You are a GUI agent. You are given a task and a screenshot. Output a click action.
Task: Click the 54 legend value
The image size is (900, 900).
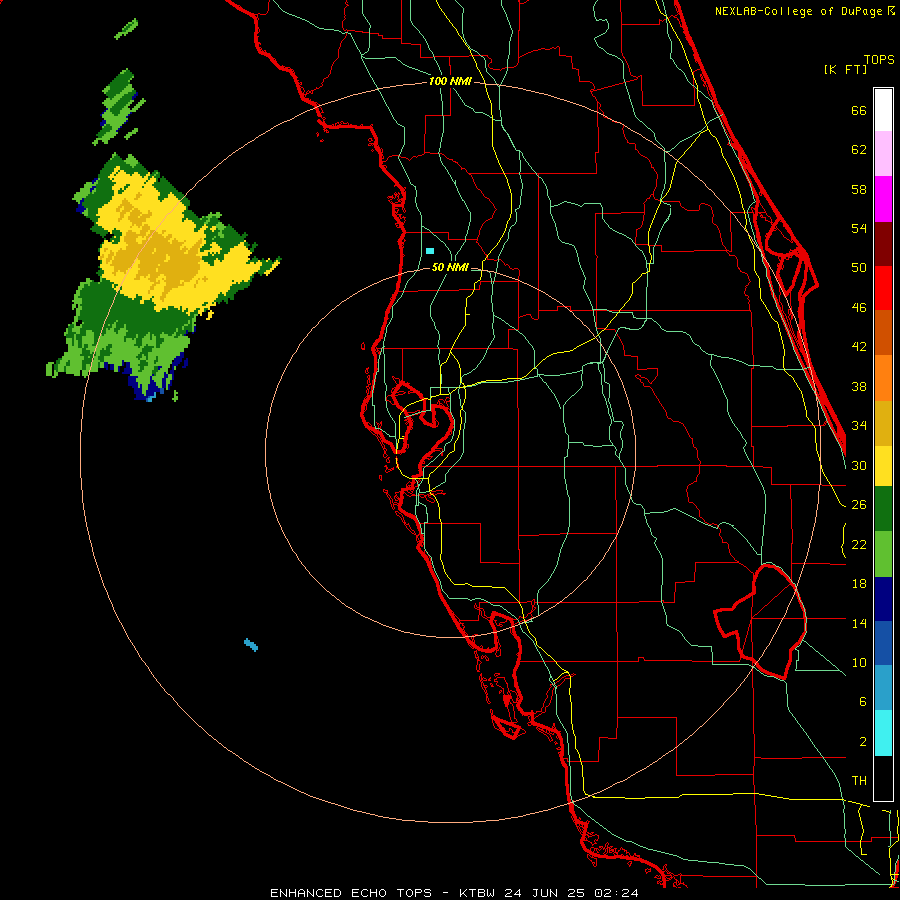(x=859, y=228)
